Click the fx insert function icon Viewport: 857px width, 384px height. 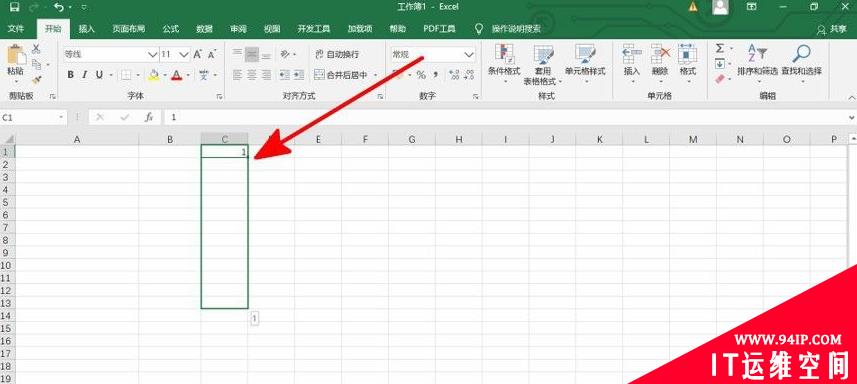[x=149, y=117]
